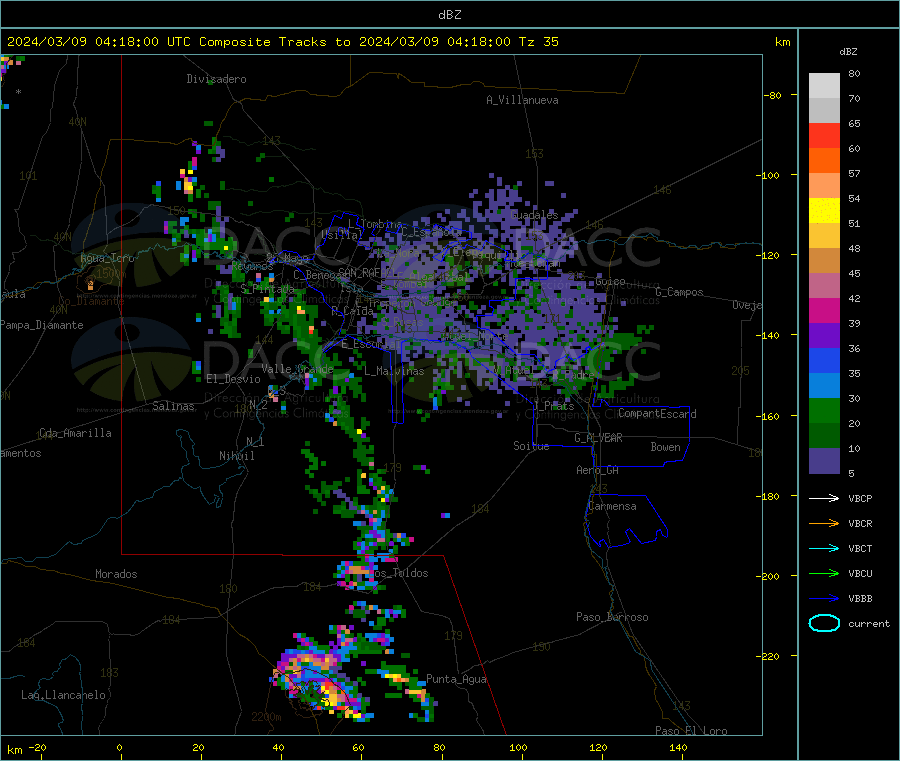Viewport: 900px width, 761px height.
Task: Click the VBCR legend label
Action: click(860, 524)
